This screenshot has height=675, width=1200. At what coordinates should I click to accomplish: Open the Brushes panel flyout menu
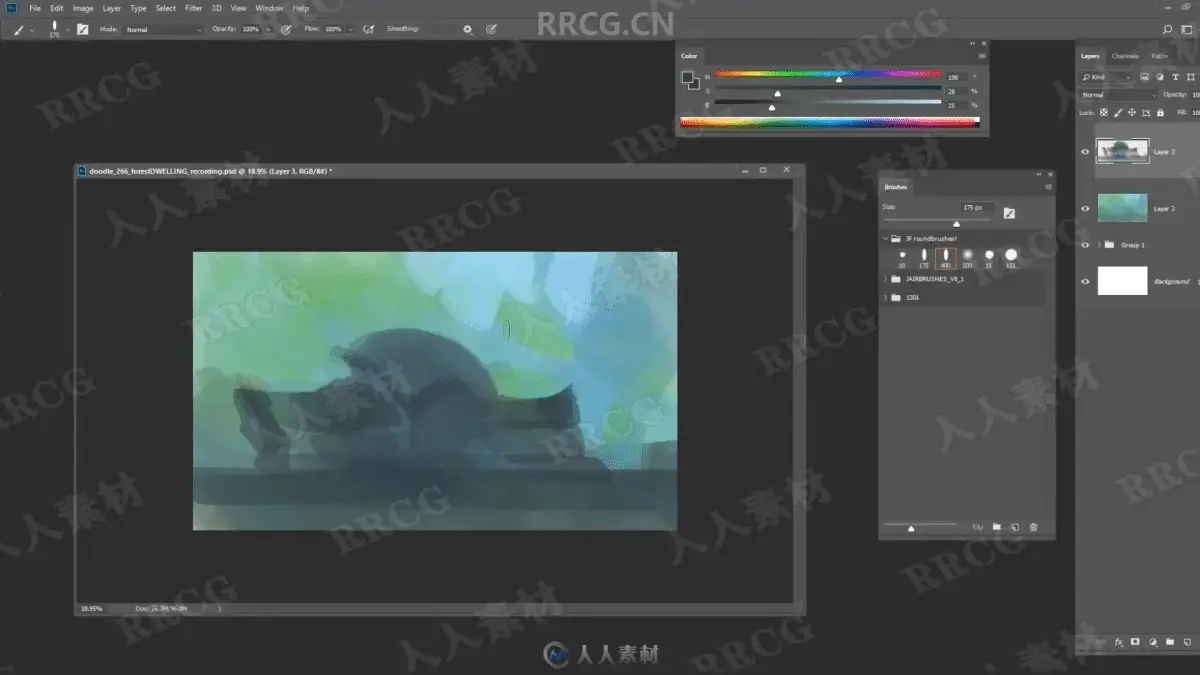tap(1048, 187)
